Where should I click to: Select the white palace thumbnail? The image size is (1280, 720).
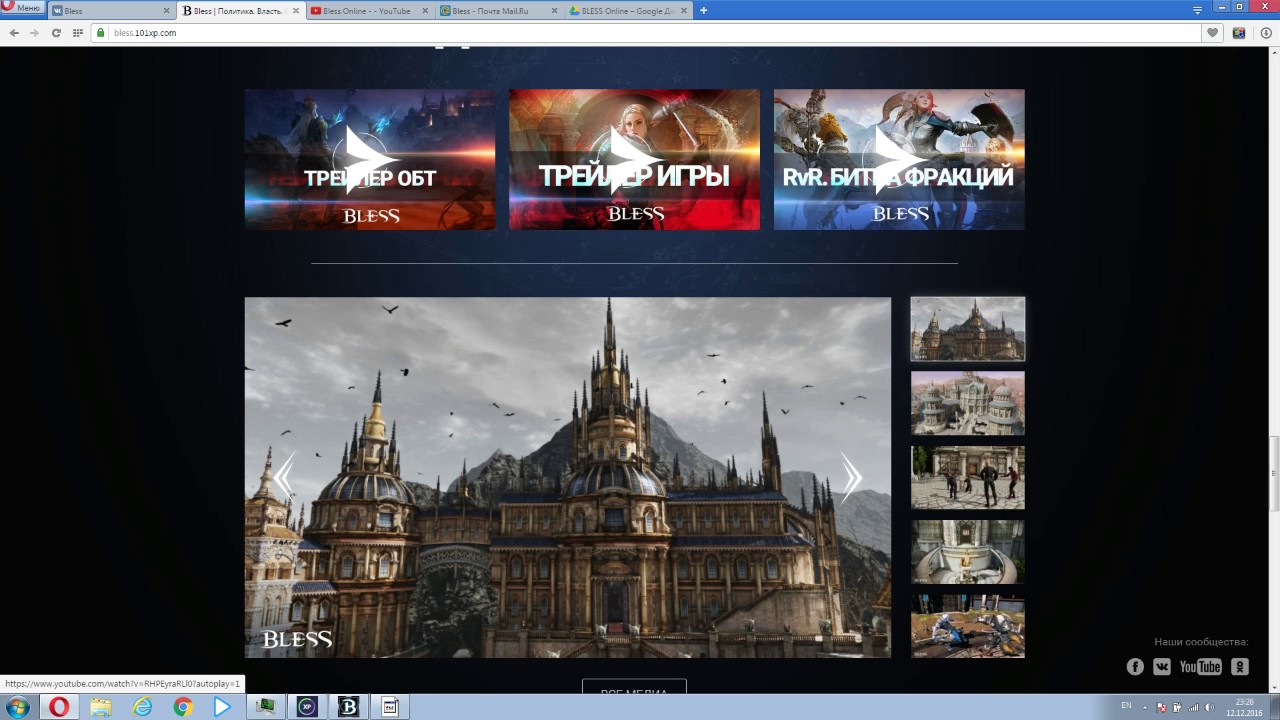[968, 403]
